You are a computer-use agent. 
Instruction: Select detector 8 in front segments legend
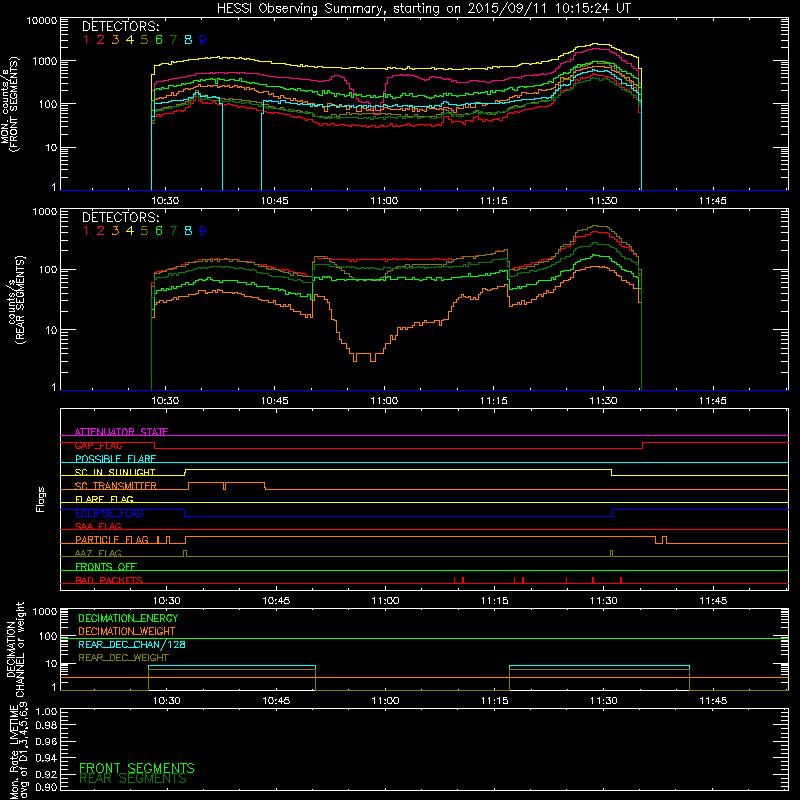pos(188,40)
